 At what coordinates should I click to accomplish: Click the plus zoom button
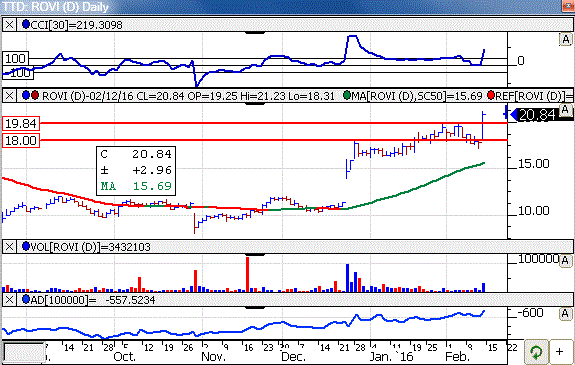coord(560,352)
